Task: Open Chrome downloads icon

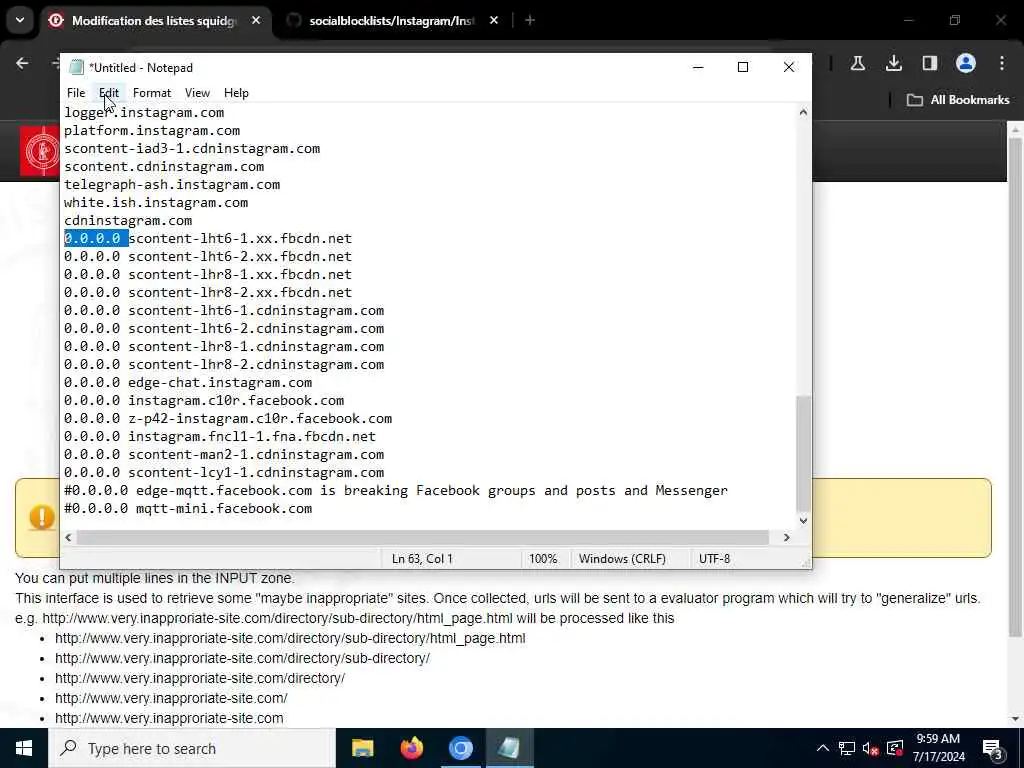Action: coord(893,63)
